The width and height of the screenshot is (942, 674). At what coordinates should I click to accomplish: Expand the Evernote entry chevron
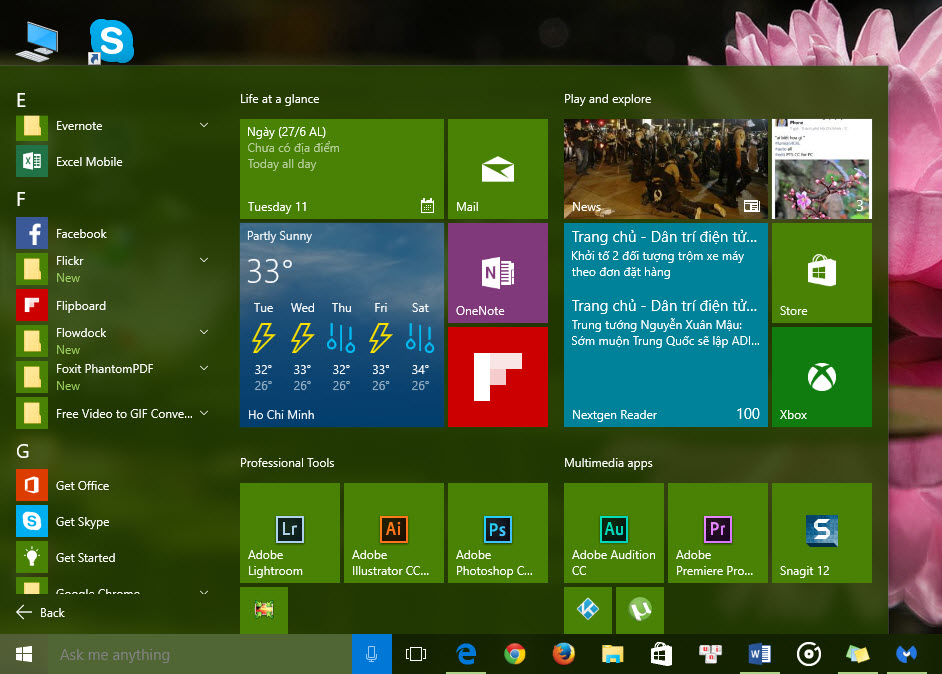pyautogui.click(x=203, y=125)
